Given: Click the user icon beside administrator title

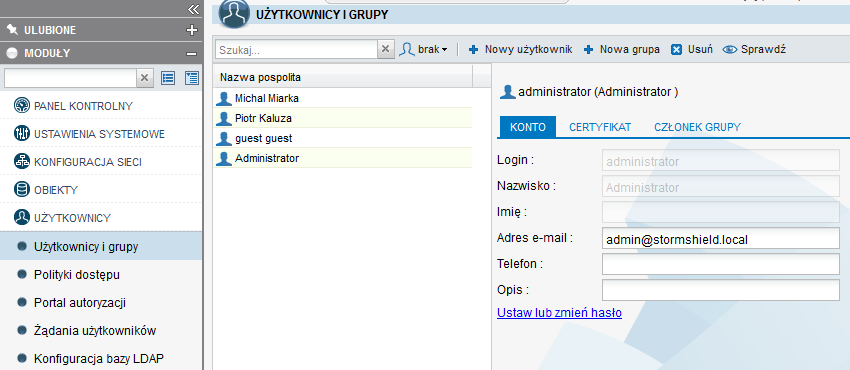Looking at the screenshot, I should (507, 92).
